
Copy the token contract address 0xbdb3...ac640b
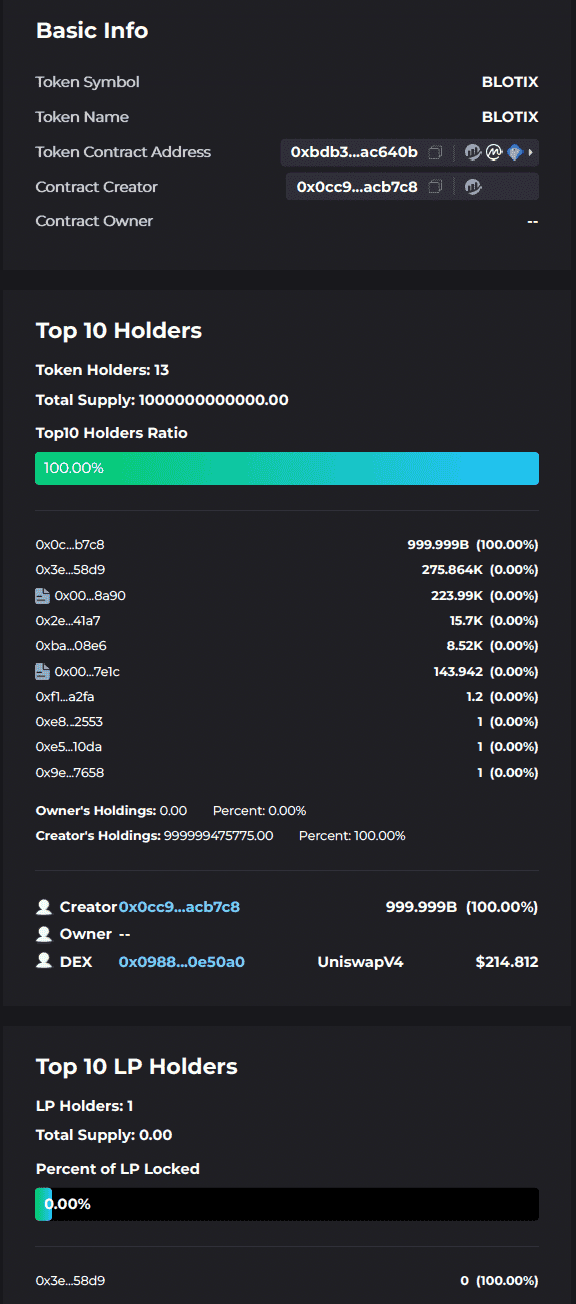435,152
